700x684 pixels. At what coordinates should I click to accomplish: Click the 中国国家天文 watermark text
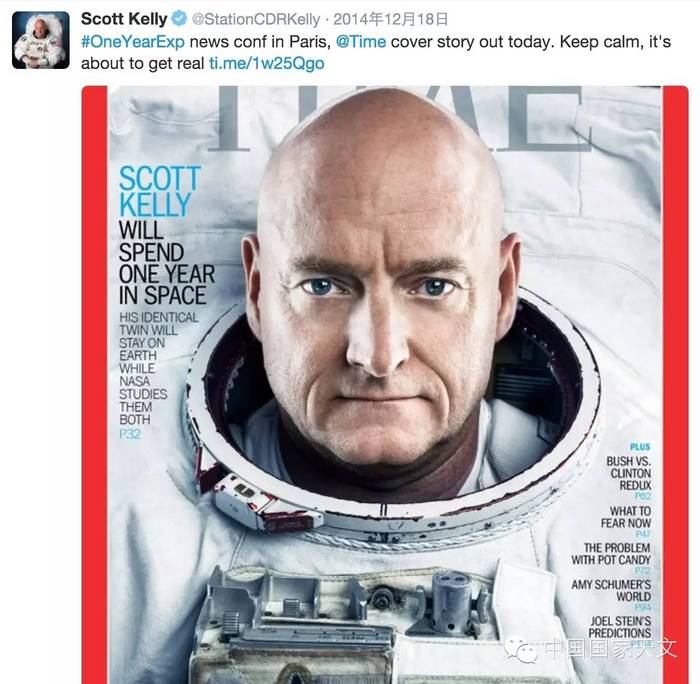click(x=612, y=648)
